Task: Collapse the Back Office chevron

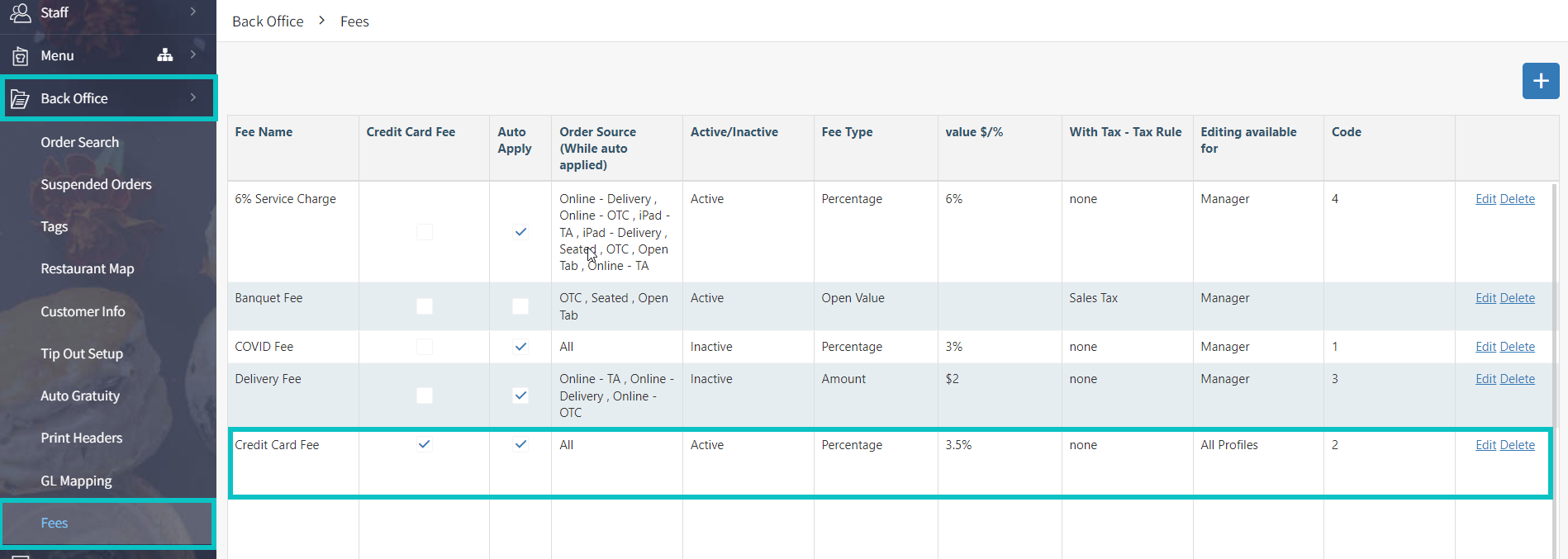Action: 193,97
